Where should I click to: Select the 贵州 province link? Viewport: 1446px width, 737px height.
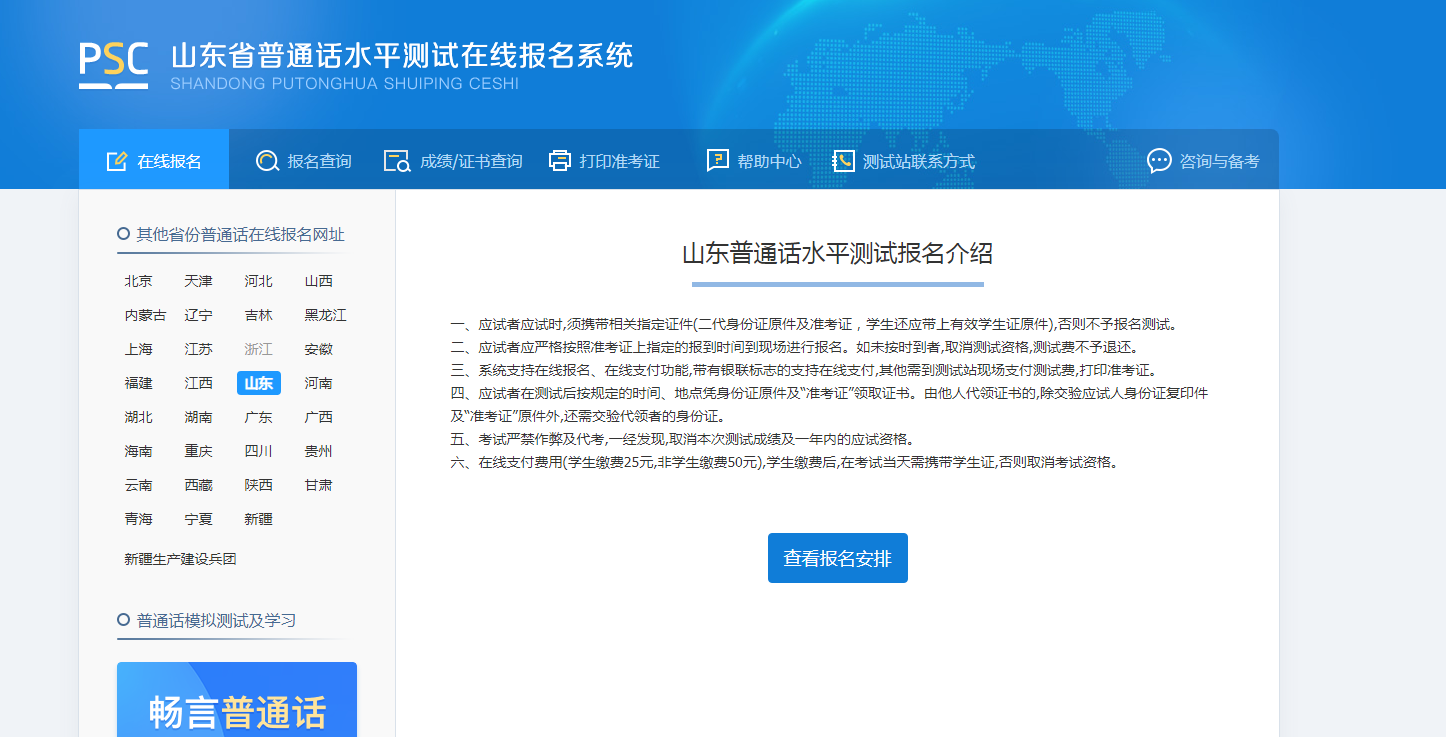coord(319,451)
